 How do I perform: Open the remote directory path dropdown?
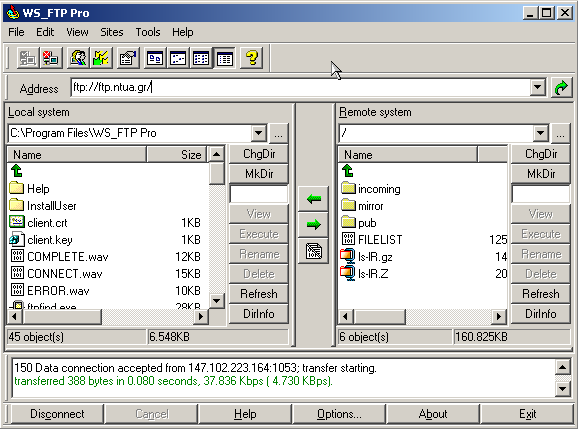tap(541, 133)
